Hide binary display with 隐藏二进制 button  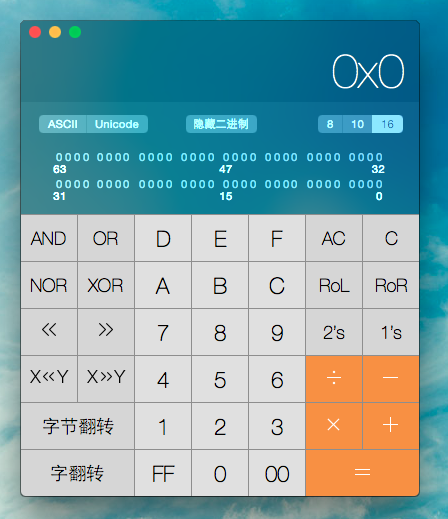[x=221, y=124]
